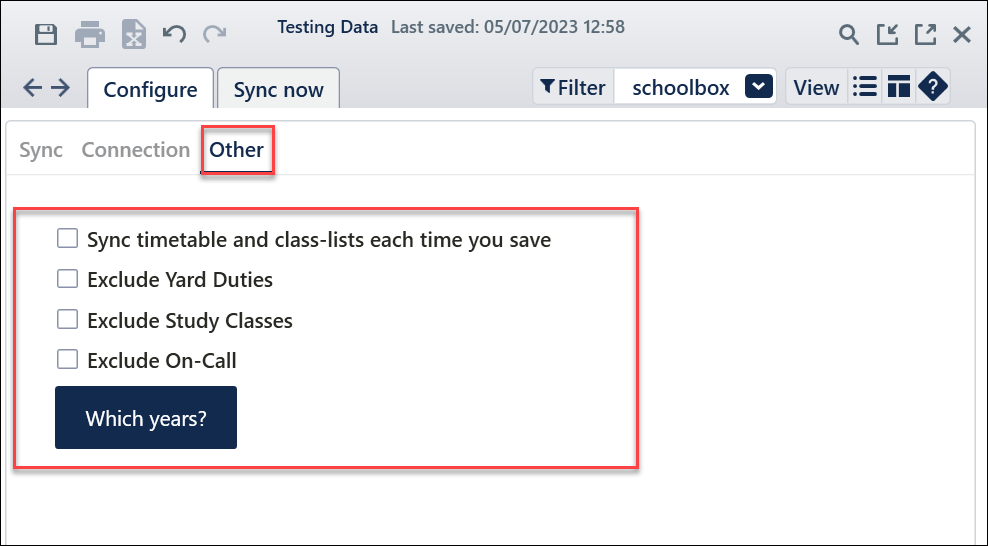This screenshot has width=988, height=546.
Task: Go back with the left arrow
Action: [x=32, y=88]
